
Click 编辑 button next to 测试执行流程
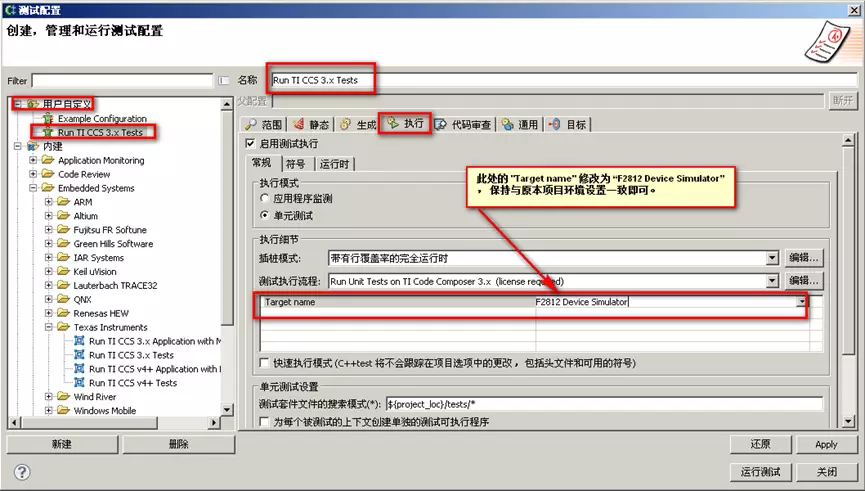pos(804,281)
